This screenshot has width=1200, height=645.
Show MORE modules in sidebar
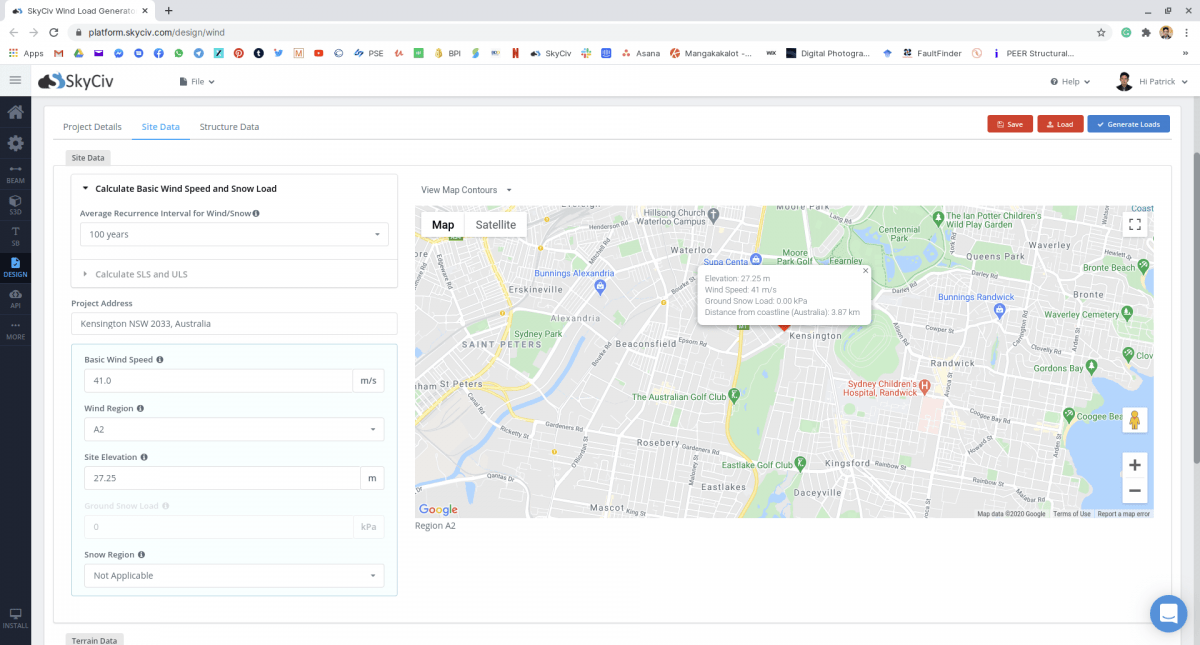coord(15,330)
